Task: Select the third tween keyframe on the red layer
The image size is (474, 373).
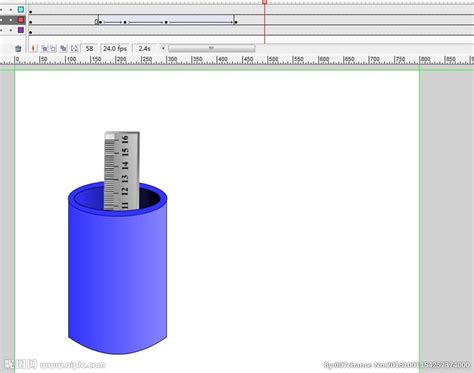Action: coord(166,22)
